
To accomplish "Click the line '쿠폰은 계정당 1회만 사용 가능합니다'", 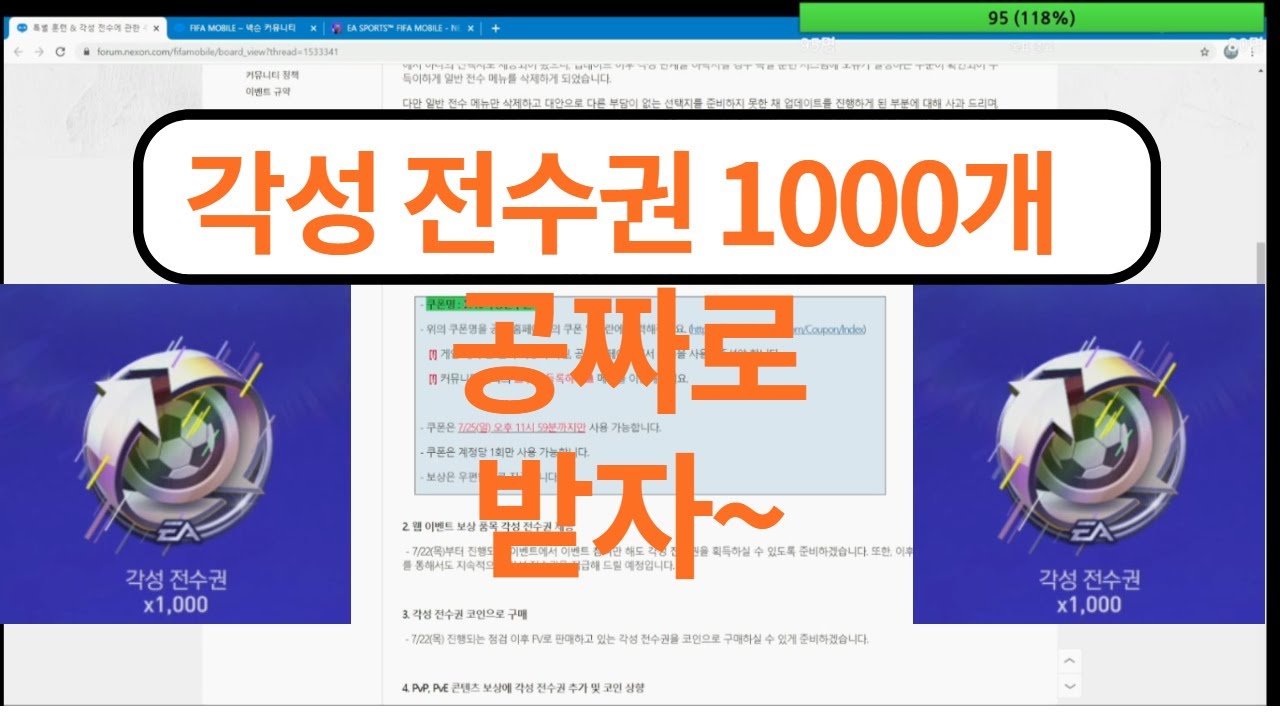I will click(x=507, y=452).
